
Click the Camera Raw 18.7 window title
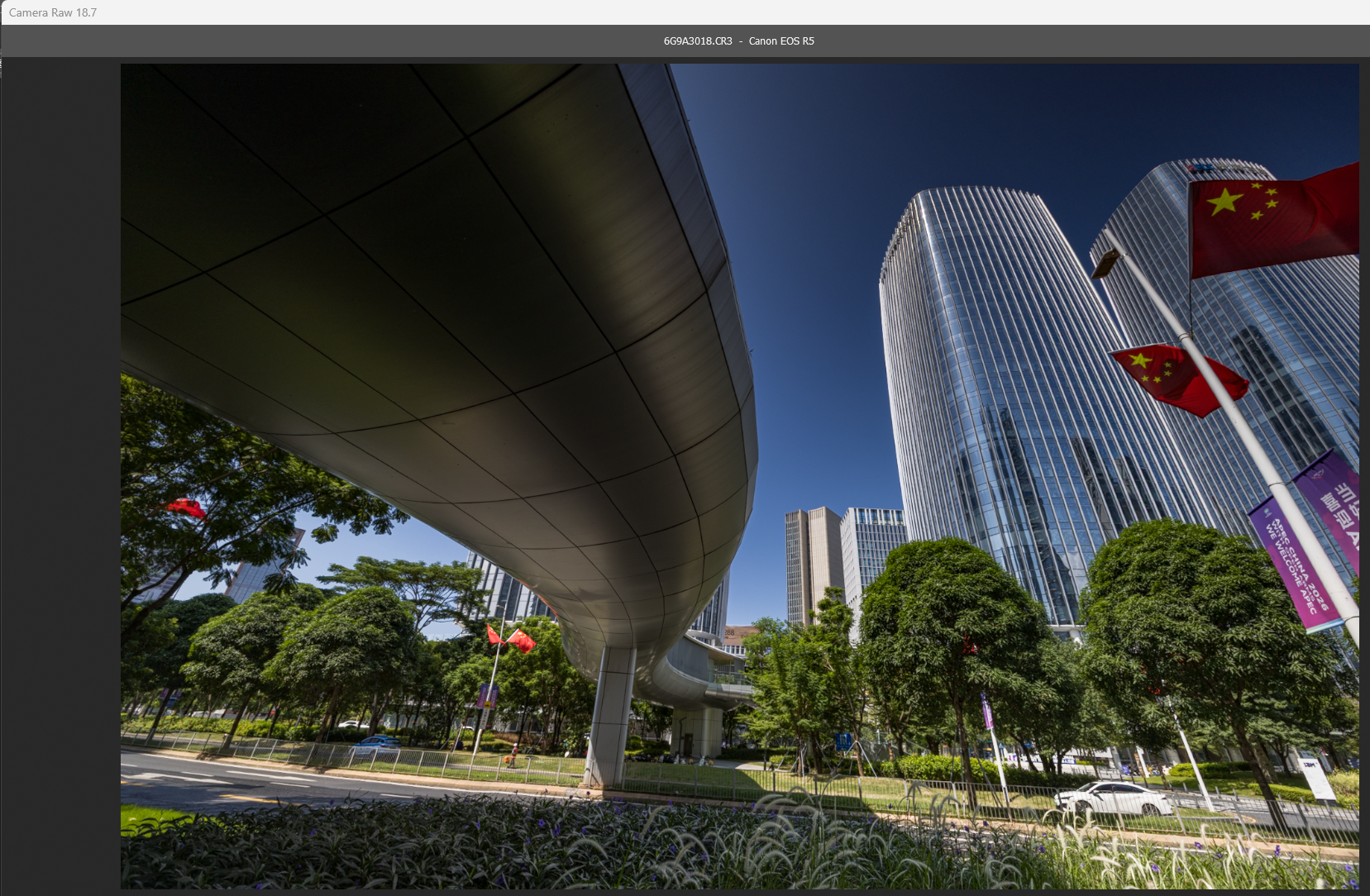53,12
